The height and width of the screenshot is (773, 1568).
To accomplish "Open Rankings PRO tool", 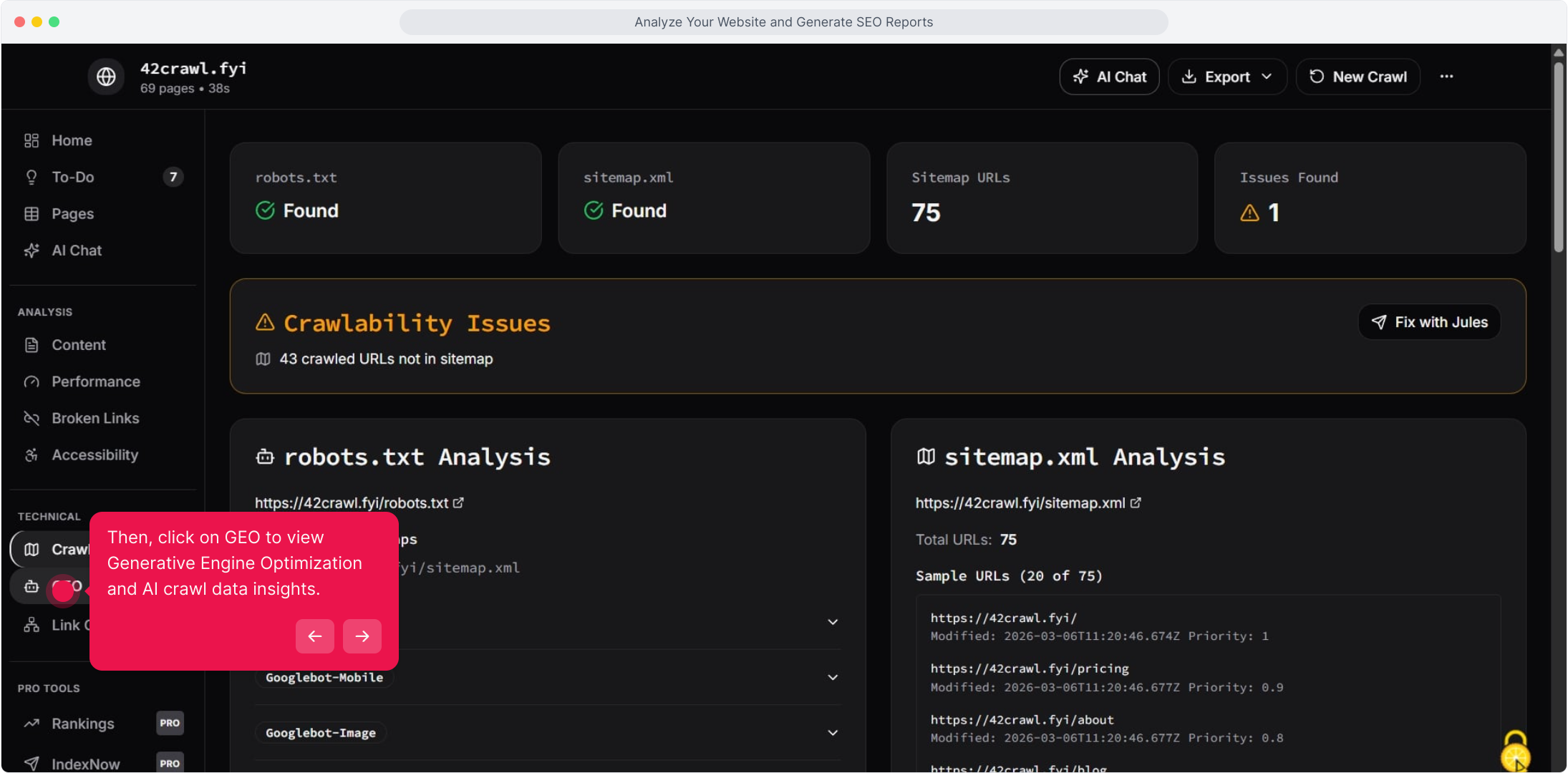I will pos(83,724).
